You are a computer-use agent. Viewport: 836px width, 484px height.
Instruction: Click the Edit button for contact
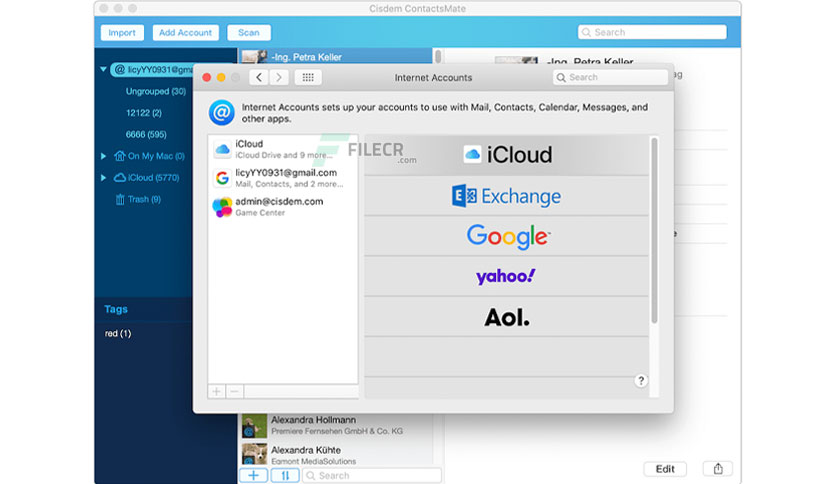pos(665,469)
